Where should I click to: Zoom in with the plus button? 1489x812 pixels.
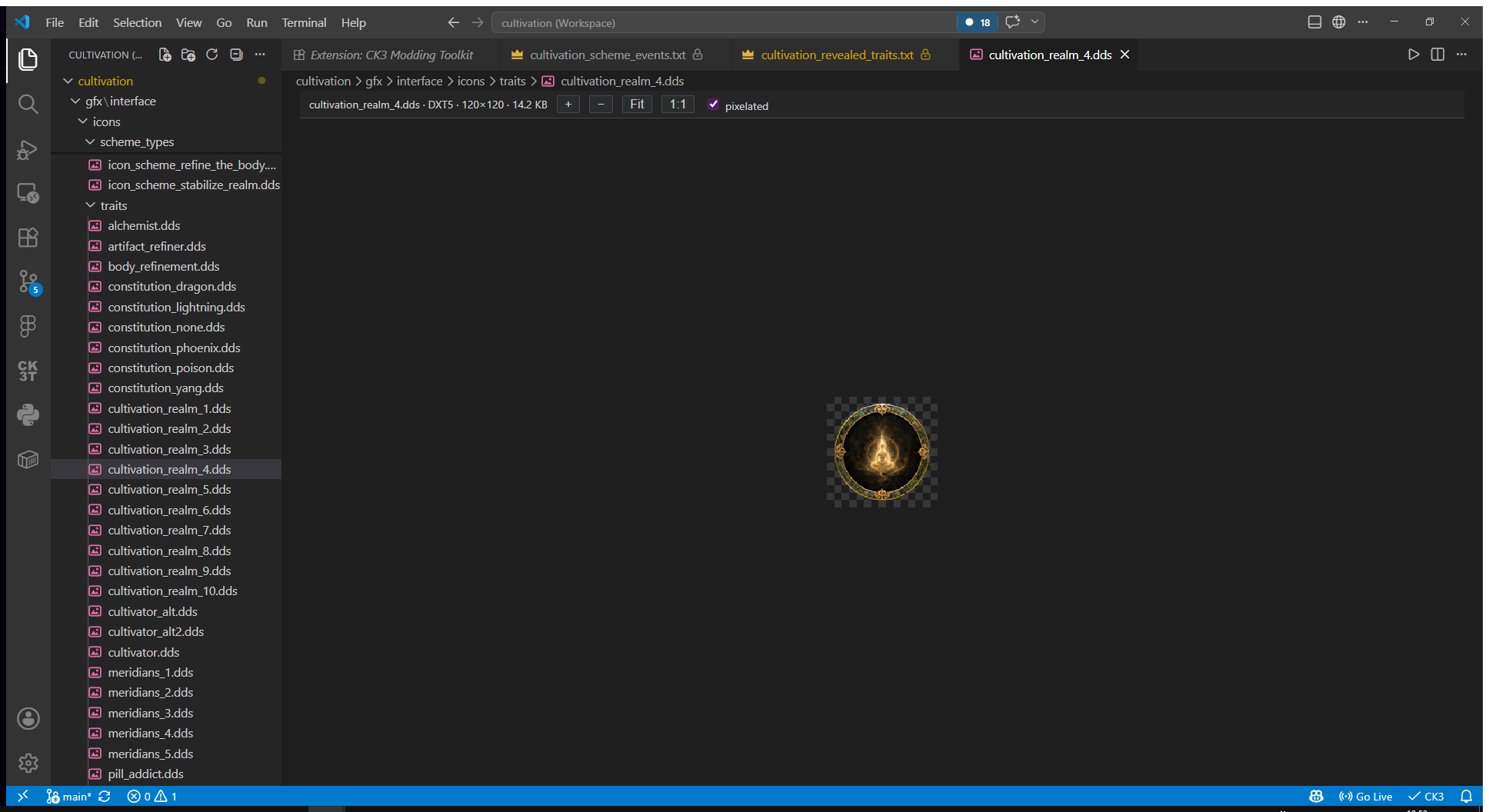pos(568,105)
